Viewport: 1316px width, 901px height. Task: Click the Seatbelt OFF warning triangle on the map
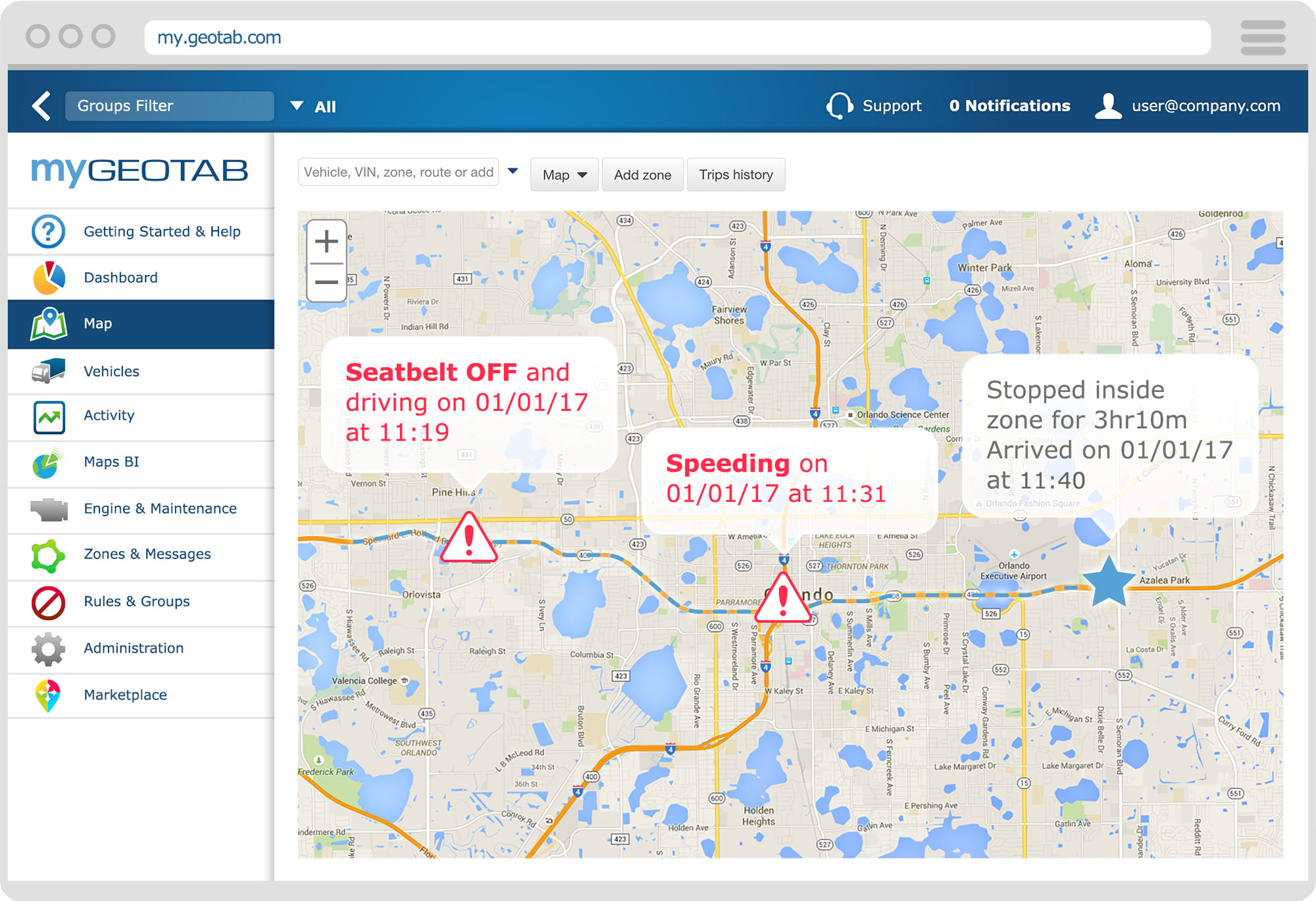click(x=468, y=538)
